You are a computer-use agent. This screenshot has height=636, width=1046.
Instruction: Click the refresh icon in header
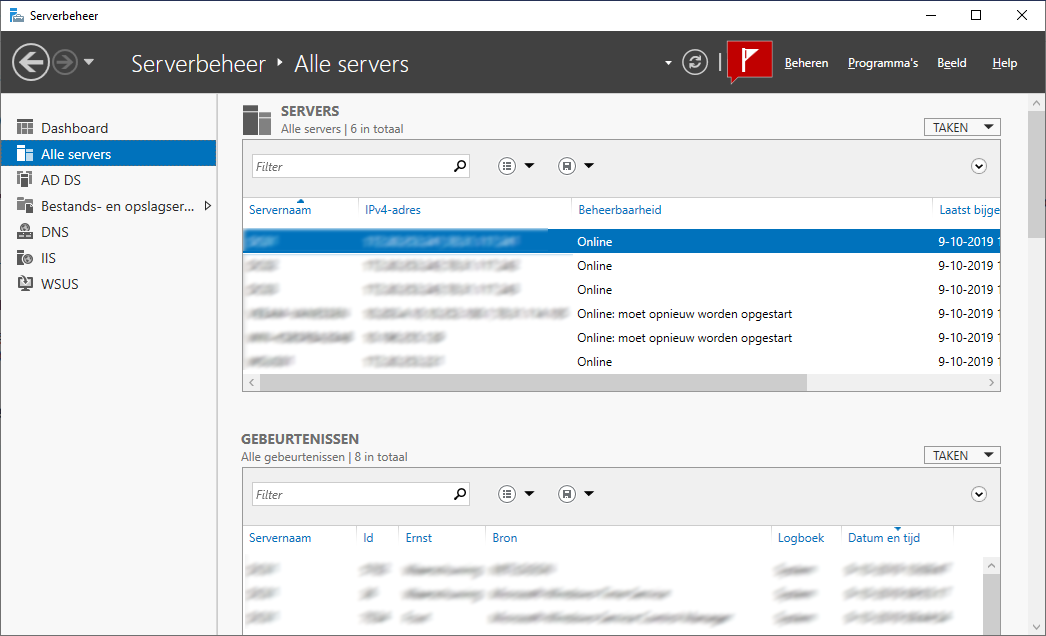click(x=695, y=63)
